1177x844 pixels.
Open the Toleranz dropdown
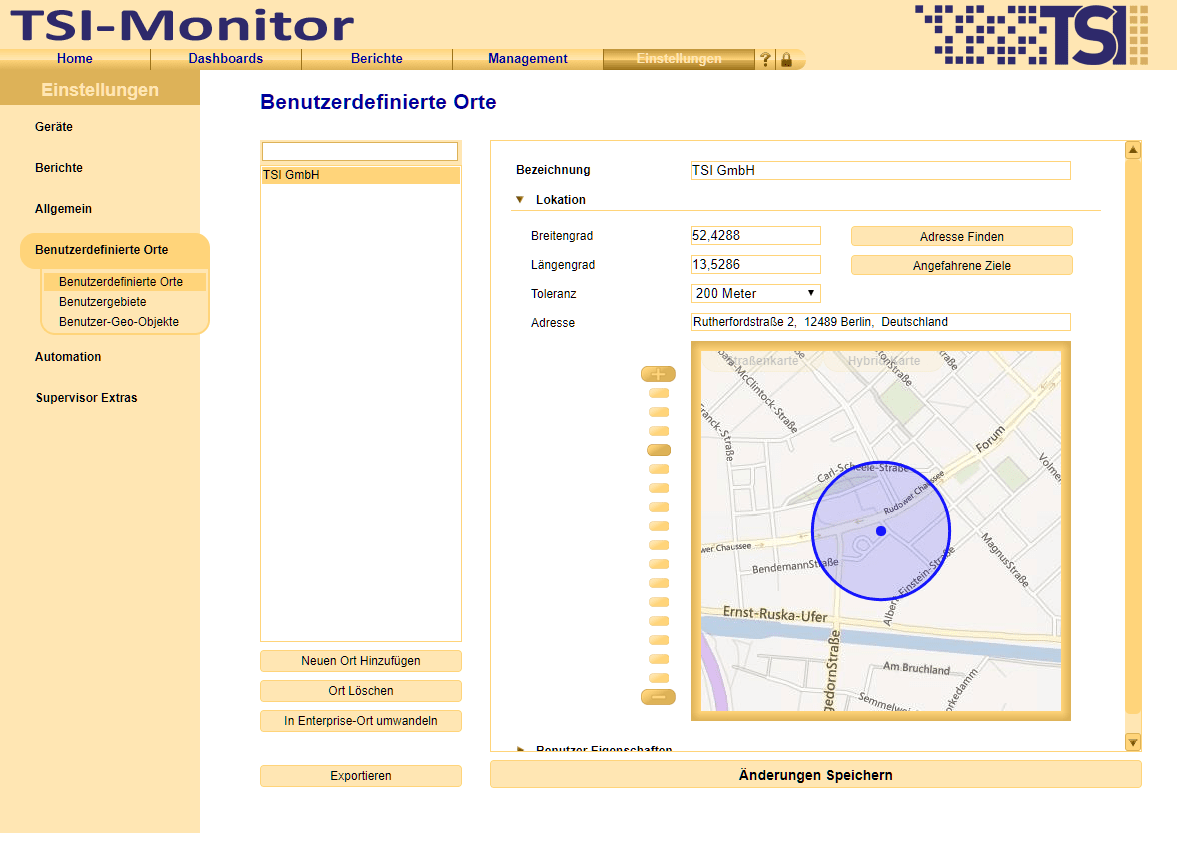pos(755,294)
